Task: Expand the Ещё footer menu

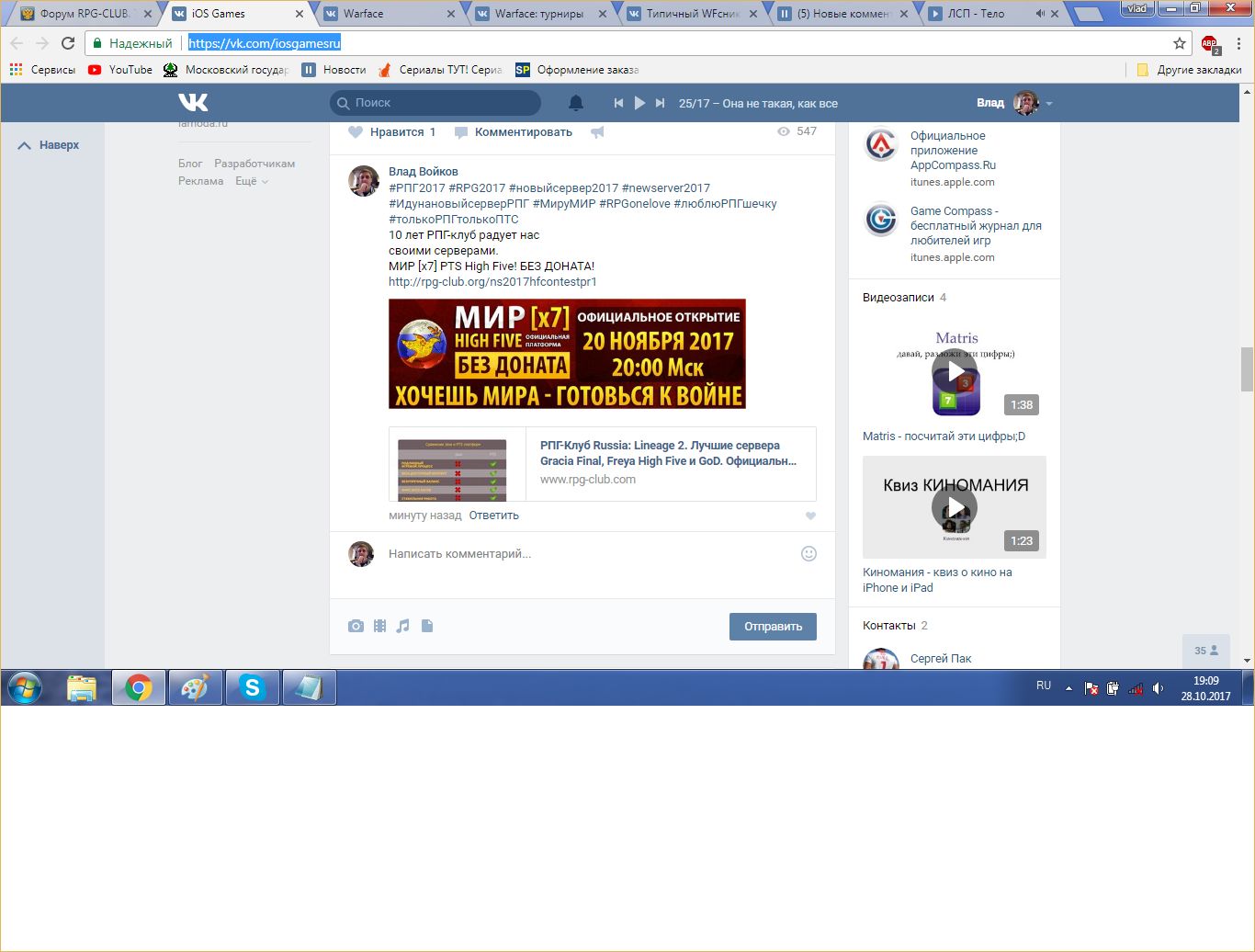Action: click(x=252, y=181)
